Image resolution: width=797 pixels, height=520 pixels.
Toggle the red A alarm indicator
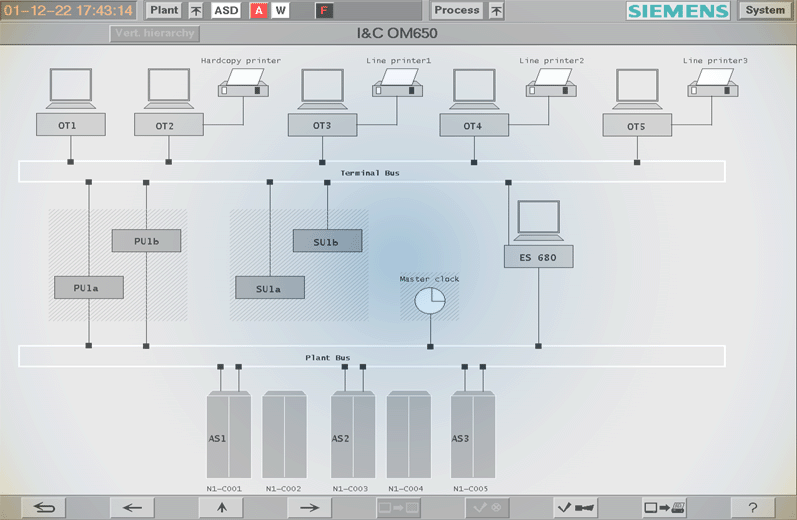(259, 11)
